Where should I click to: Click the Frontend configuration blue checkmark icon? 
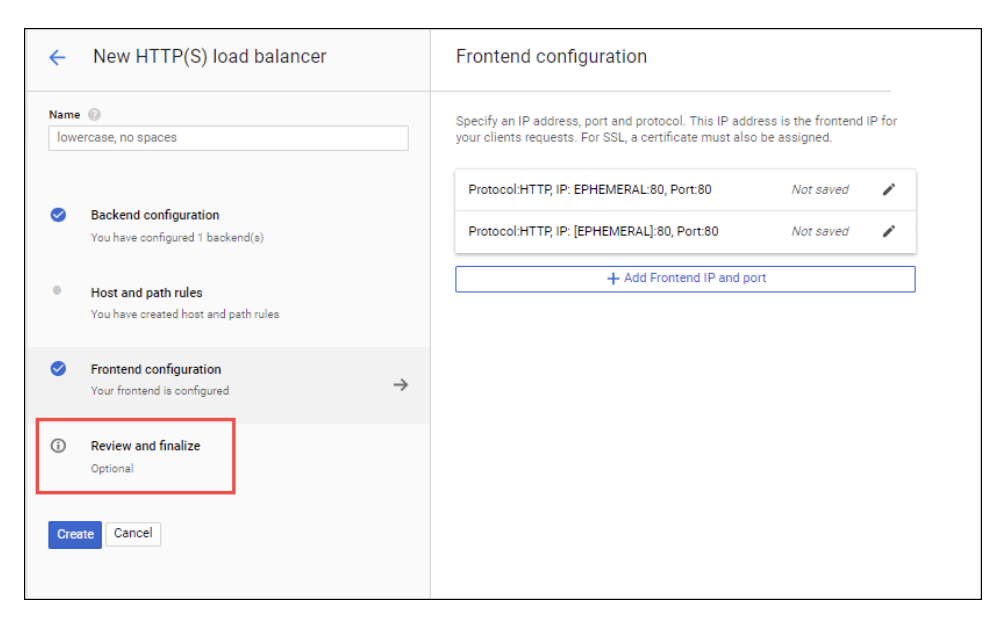(58, 369)
